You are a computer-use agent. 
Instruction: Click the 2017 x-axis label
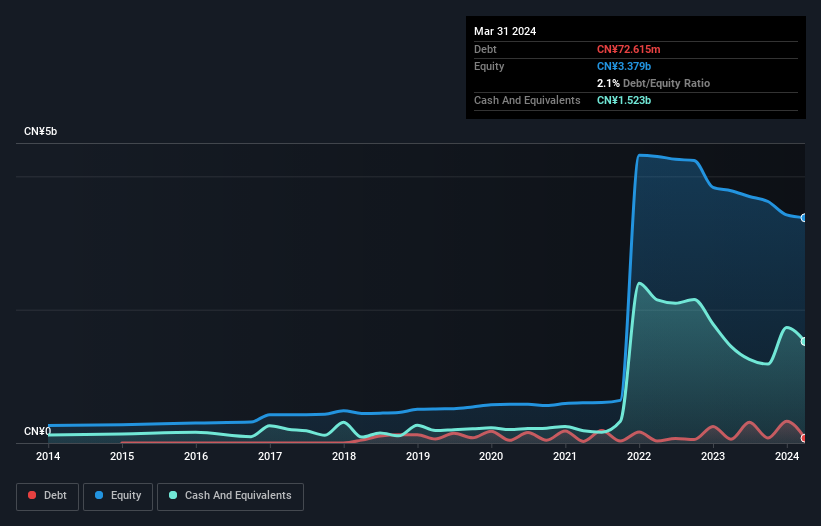(x=270, y=456)
